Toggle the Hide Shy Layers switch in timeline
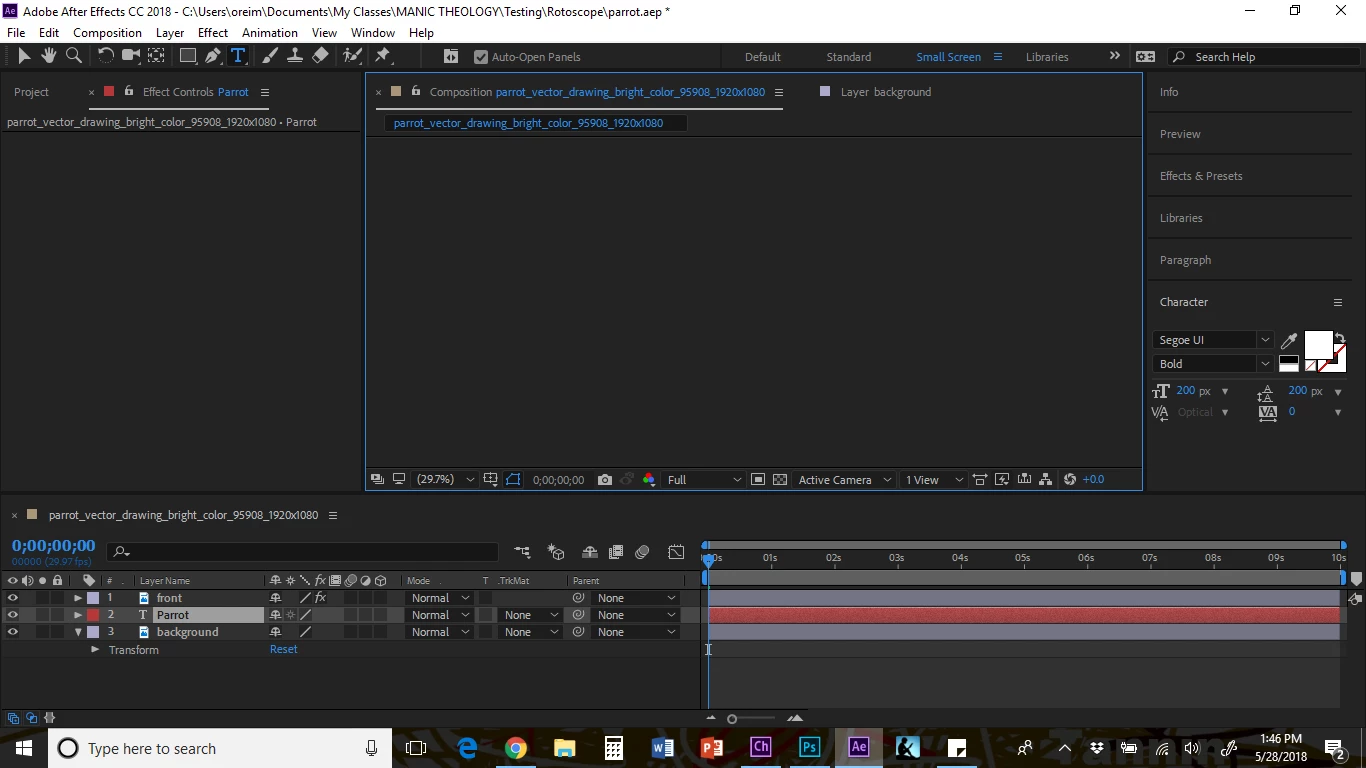This screenshot has width=1366, height=768. tap(590, 552)
